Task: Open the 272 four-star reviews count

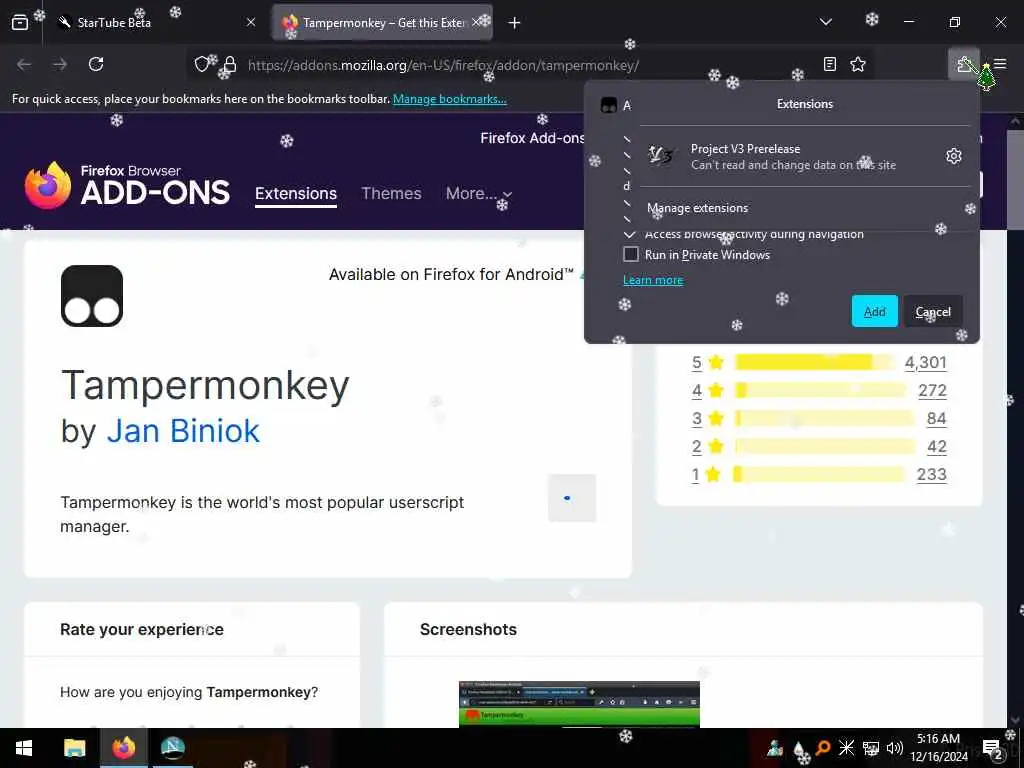Action: pyautogui.click(x=932, y=391)
